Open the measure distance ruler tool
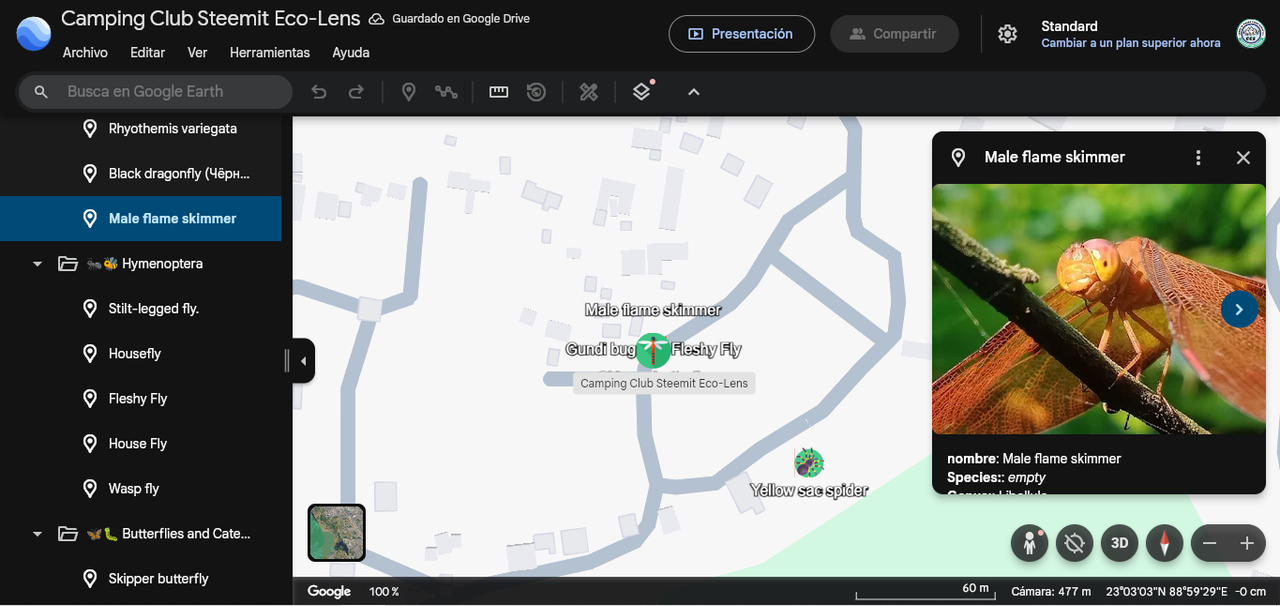This screenshot has width=1280, height=606. pyautogui.click(x=499, y=92)
